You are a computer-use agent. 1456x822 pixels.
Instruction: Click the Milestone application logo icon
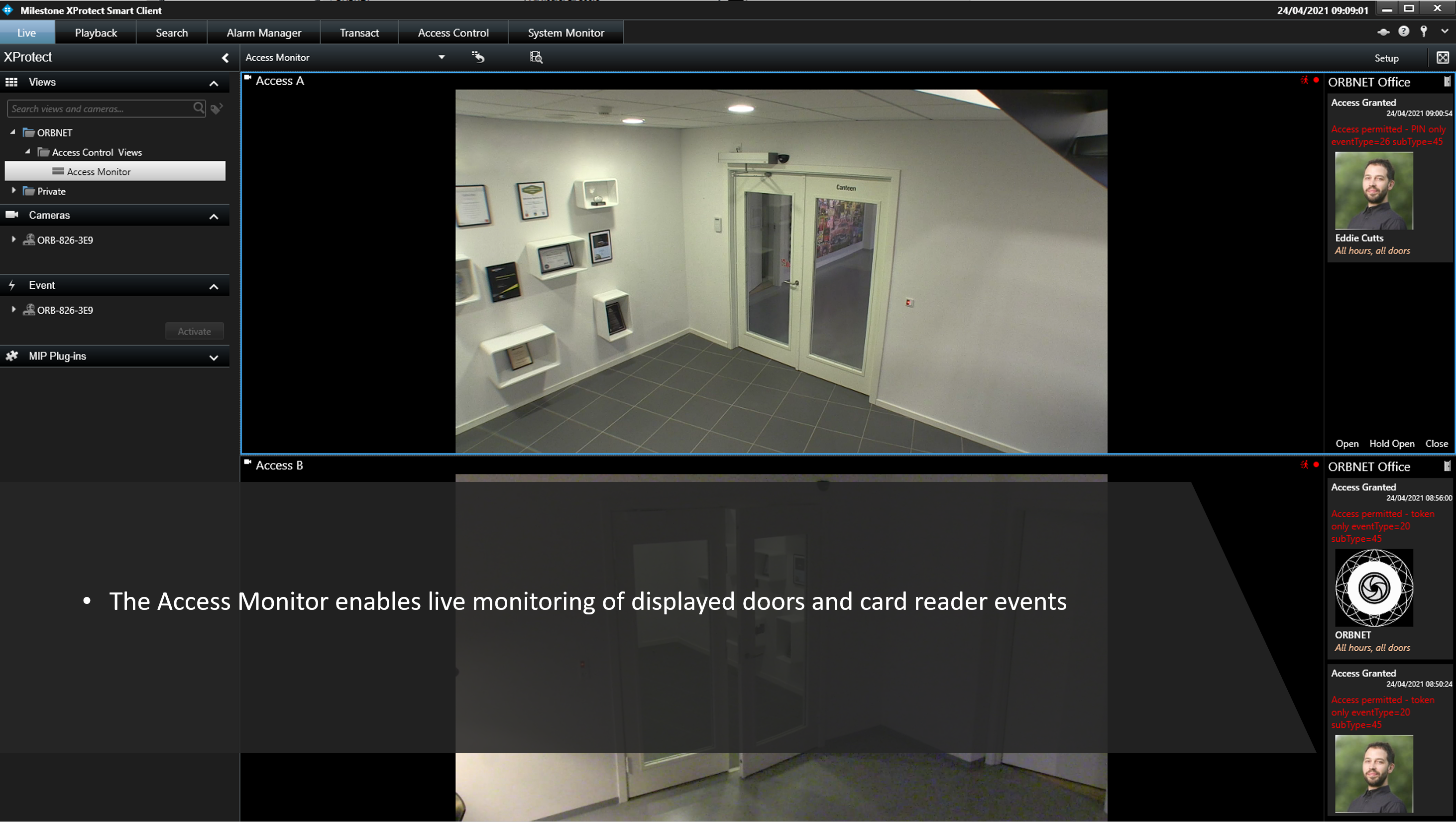tap(8, 9)
